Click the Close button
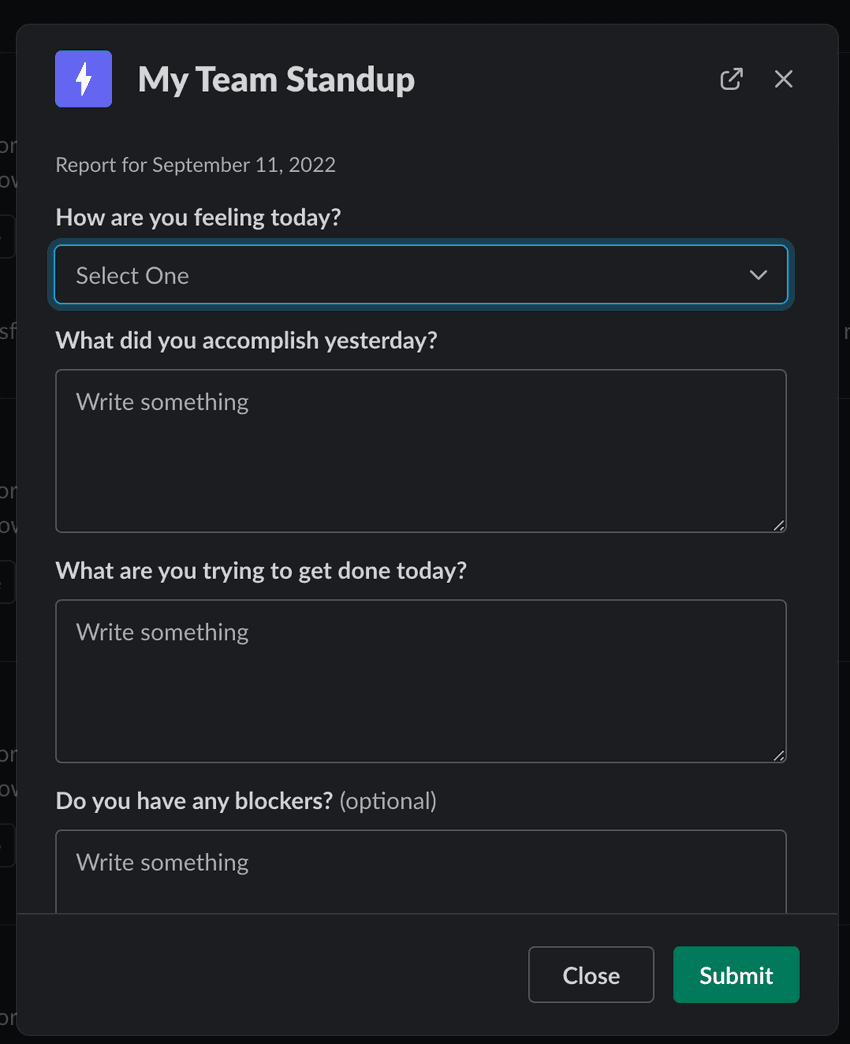Image resolution: width=850 pixels, height=1044 pixels. [x=591, y=975]
